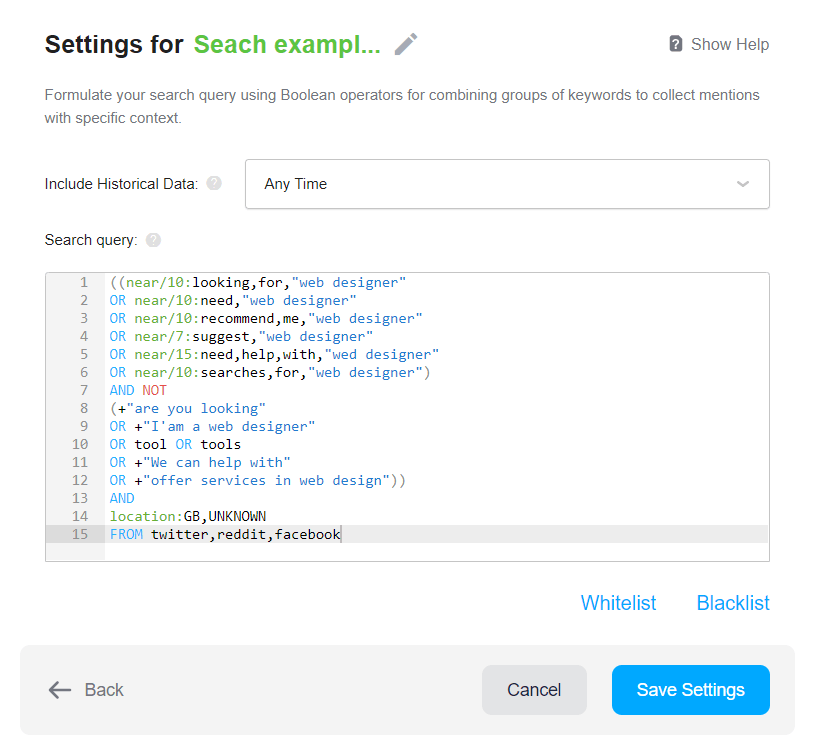
Task: Click the Save Settings button
Action: pyautogui.click(x=691, y=689)
